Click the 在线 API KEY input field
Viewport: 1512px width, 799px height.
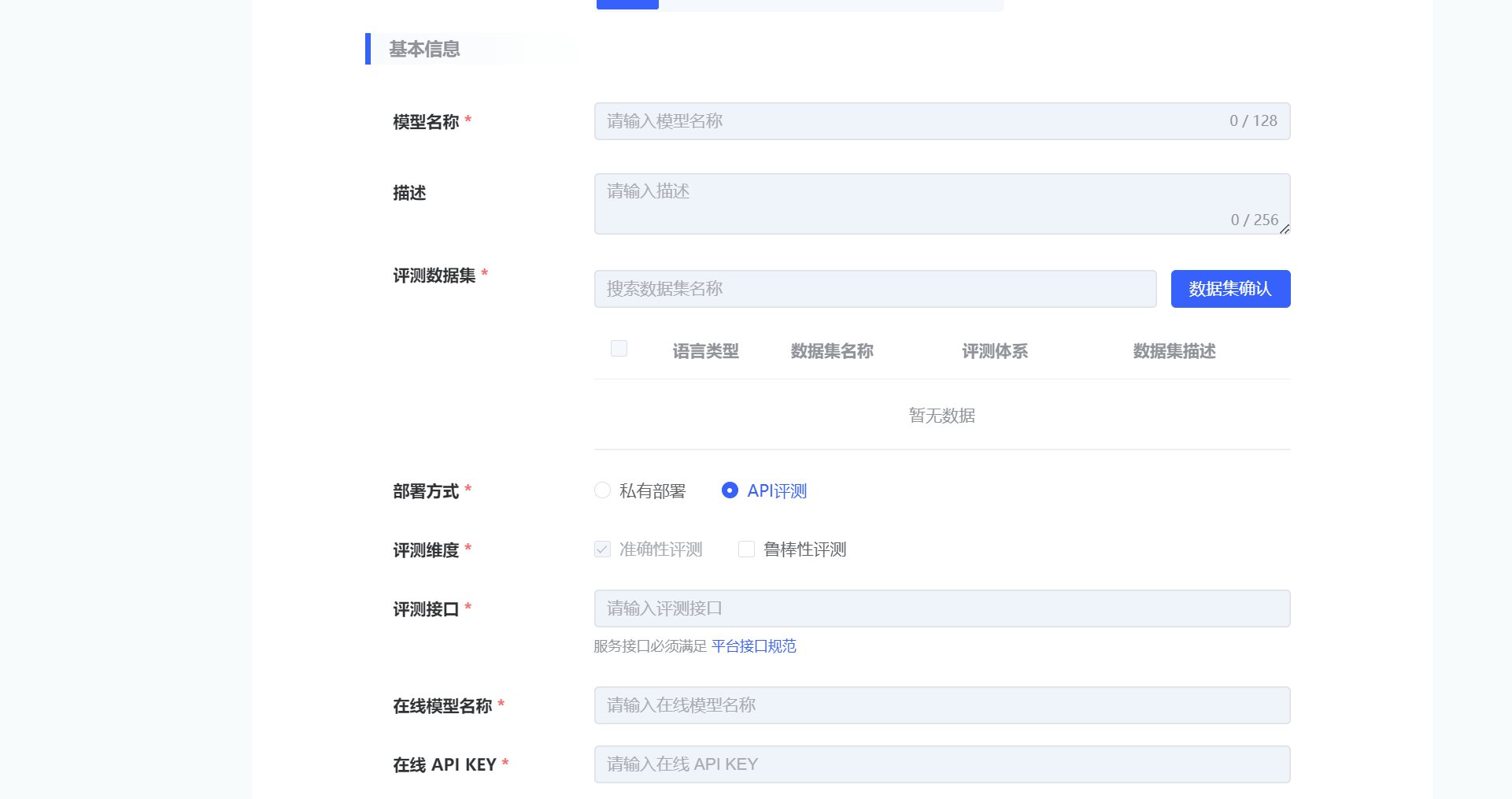coord(941,764)
